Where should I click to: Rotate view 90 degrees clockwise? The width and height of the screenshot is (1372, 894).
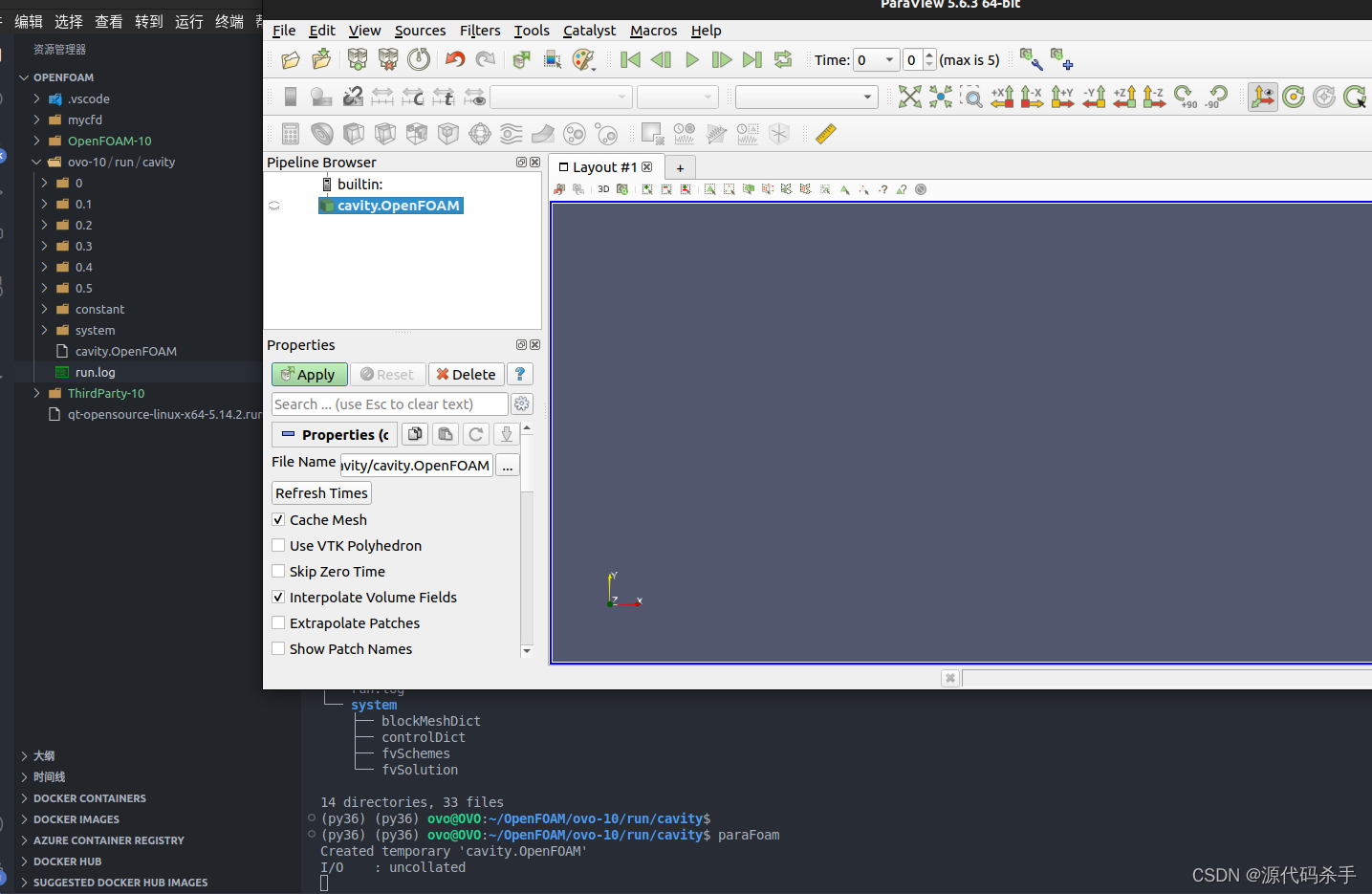pos(1186,97)
